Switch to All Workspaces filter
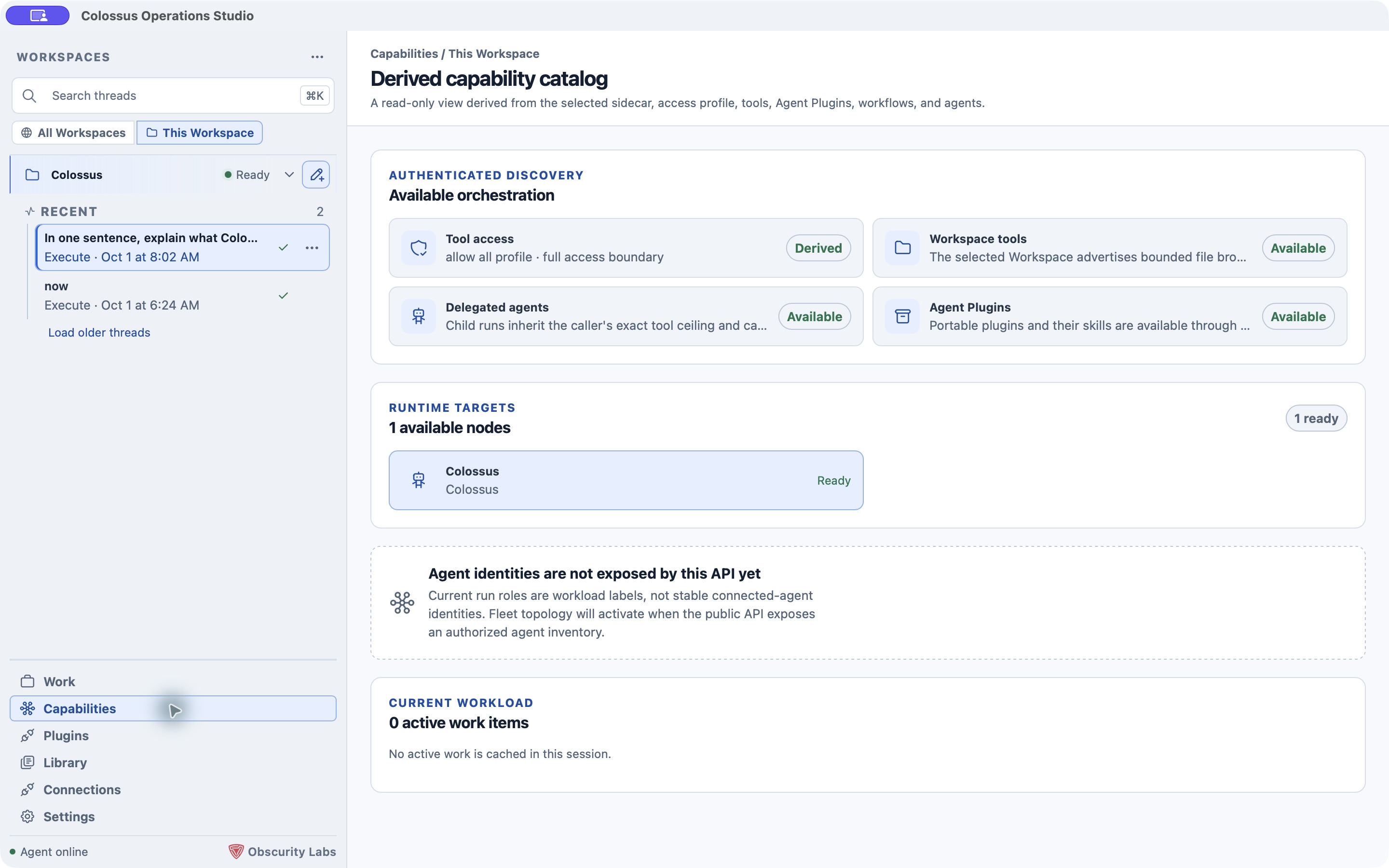The height and width of the screenshot is (868, 1389). (73, 133)
